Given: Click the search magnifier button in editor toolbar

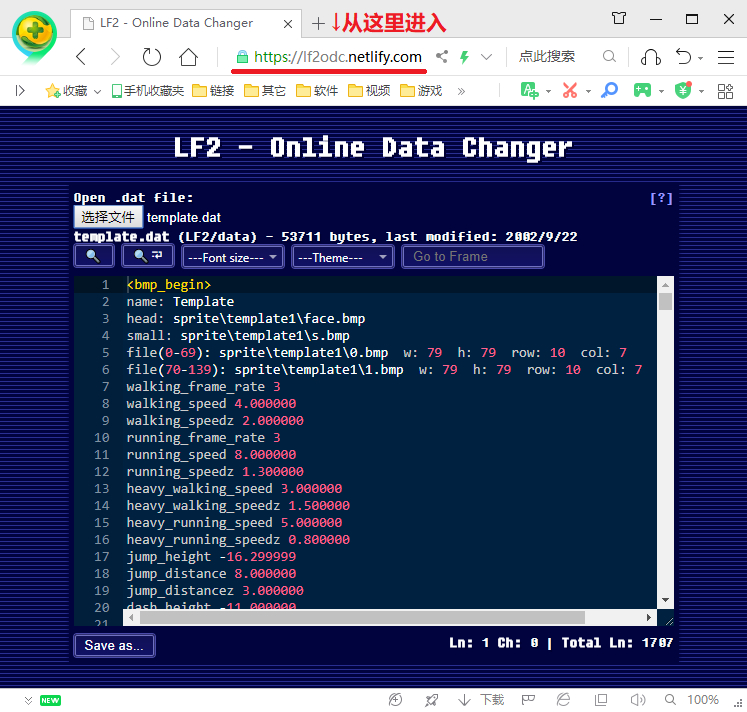Looking at the screenshot, I should point(94,257).
